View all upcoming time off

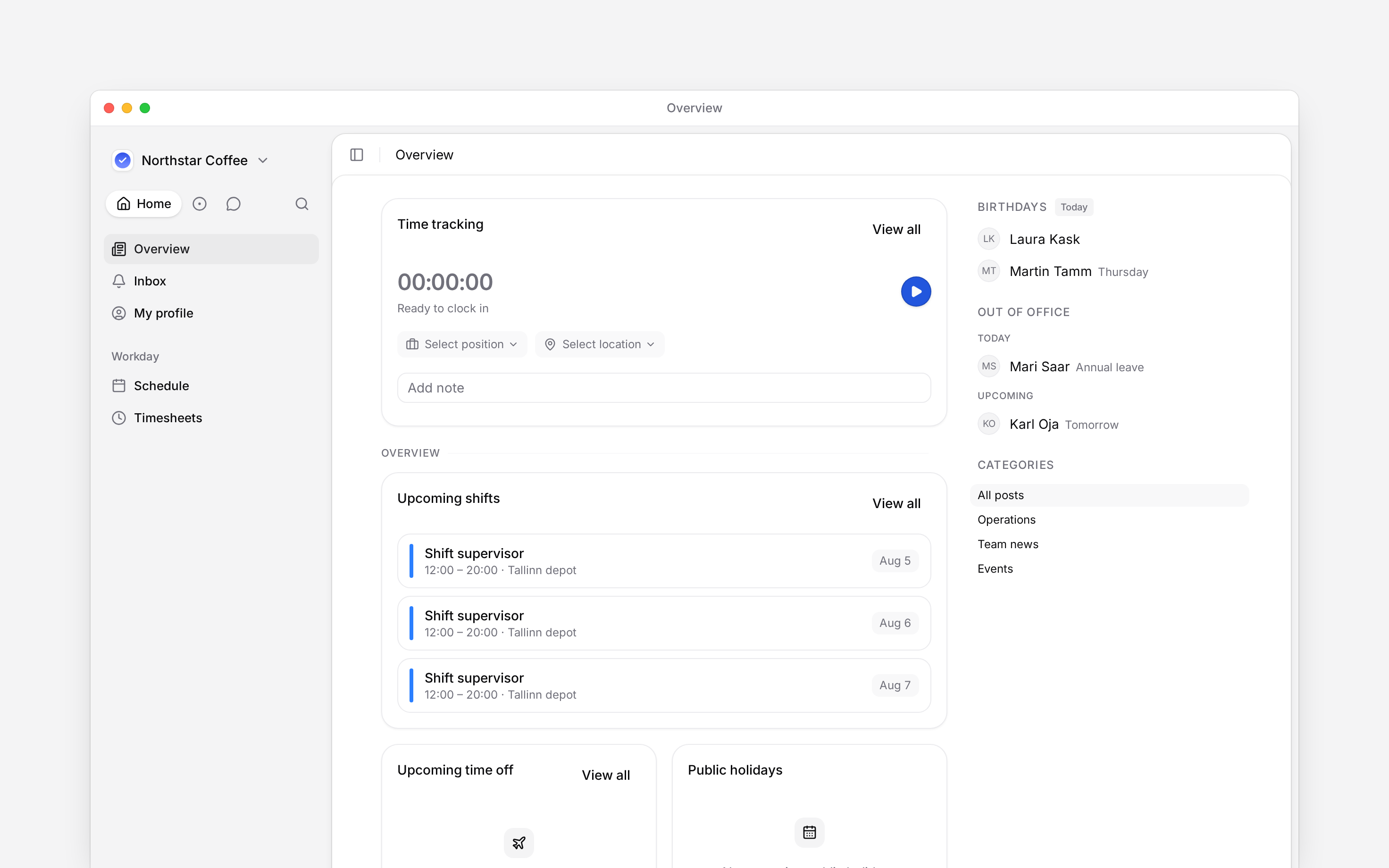pos(605,775)
